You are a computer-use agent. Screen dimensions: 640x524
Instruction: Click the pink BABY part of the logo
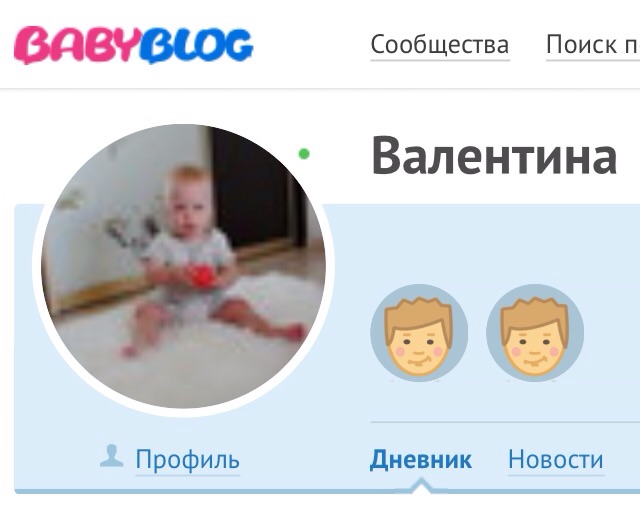pos(76,45)
